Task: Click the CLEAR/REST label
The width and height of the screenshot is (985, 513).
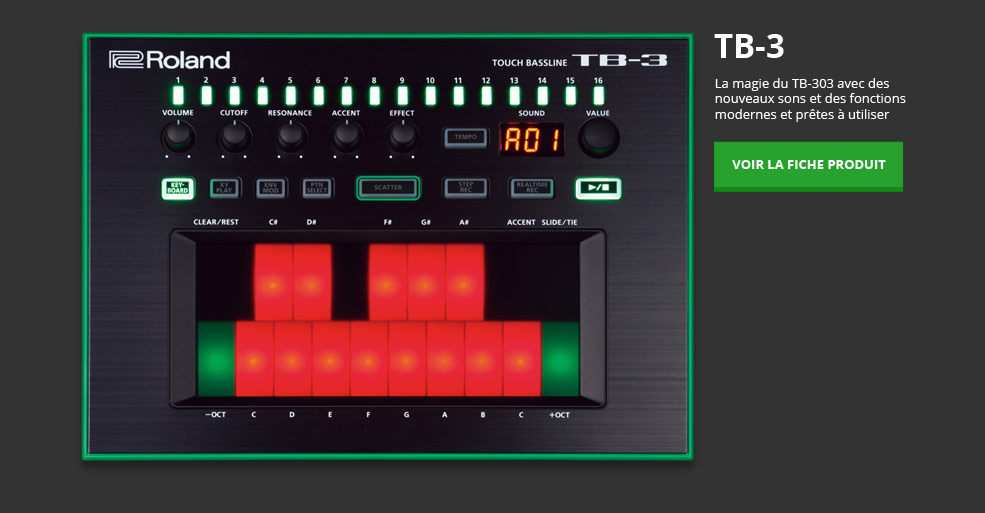Action: pos(216,222)
